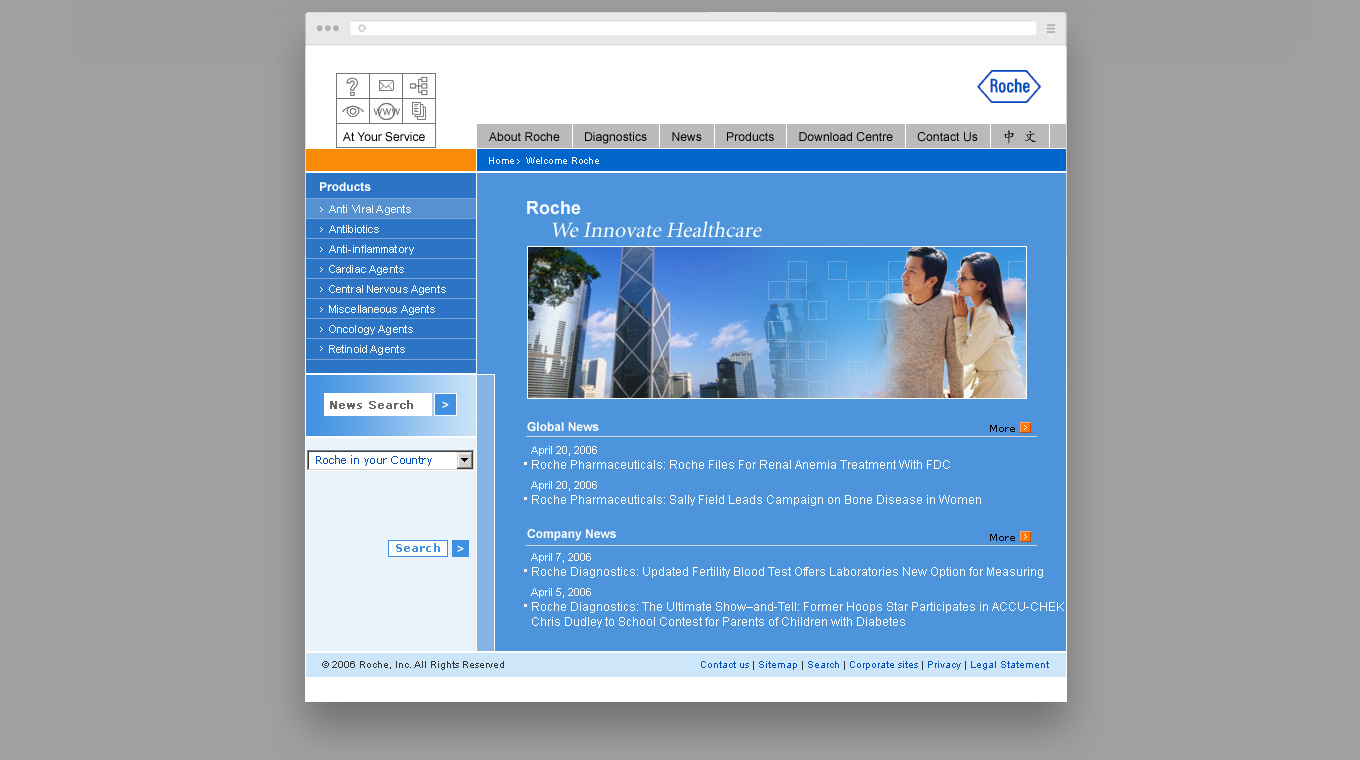Open the Diagnostics navigation tab

(x=615, y=137)
